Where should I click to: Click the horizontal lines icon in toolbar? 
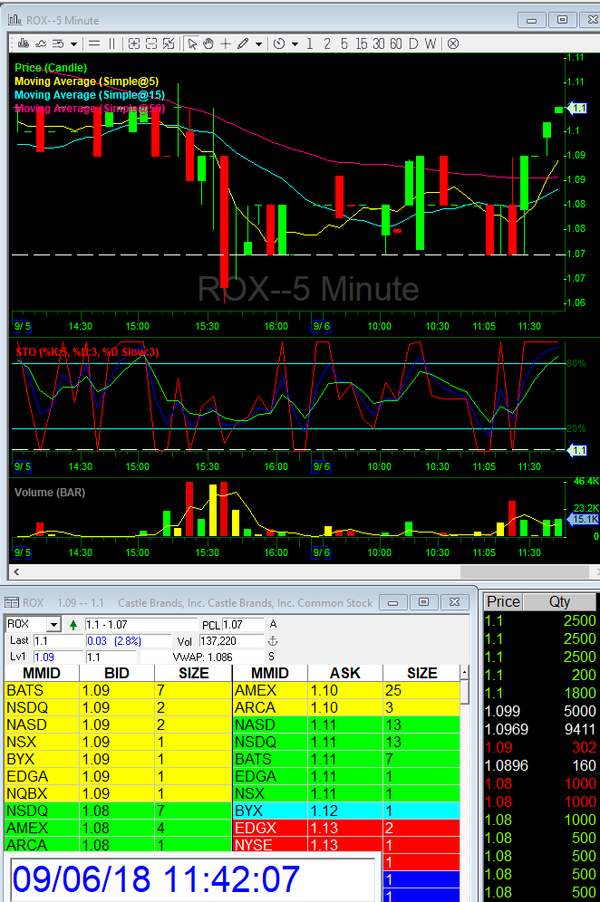point(94,43)
